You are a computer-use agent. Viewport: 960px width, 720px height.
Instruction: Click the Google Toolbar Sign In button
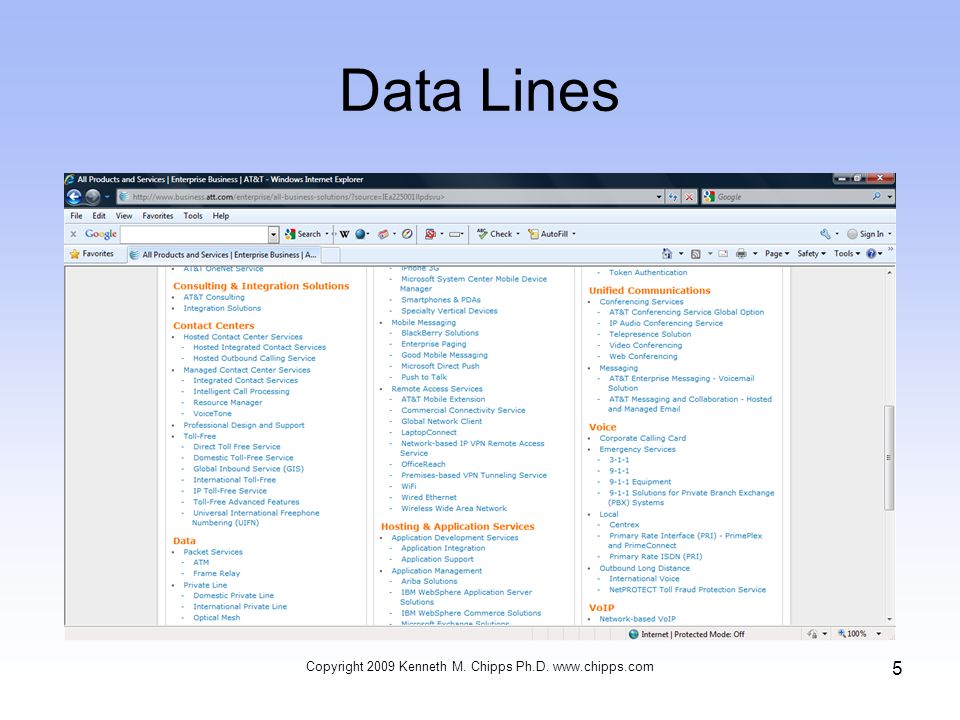865,234
